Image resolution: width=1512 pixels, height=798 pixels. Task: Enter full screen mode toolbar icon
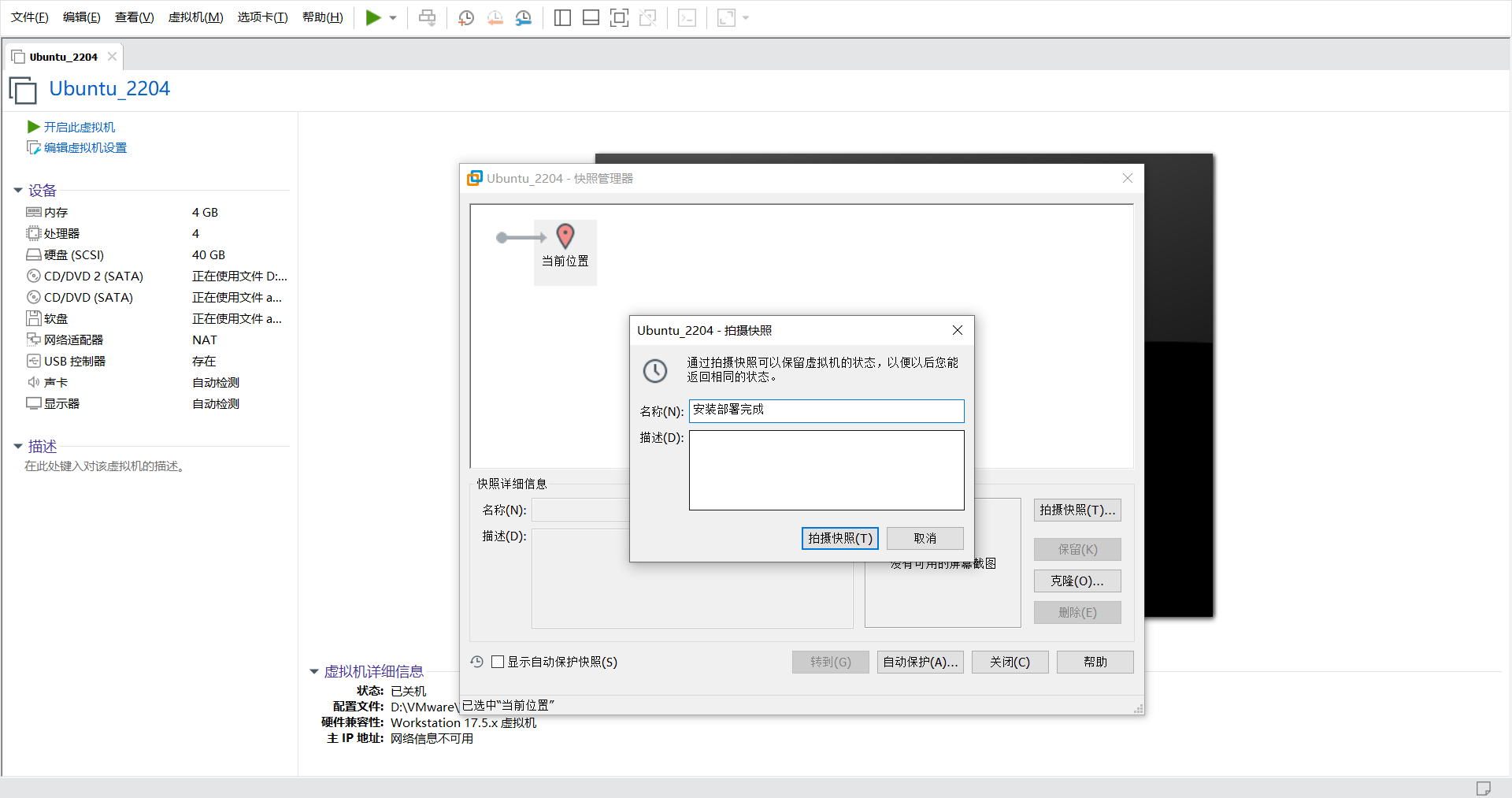[620, 17]
